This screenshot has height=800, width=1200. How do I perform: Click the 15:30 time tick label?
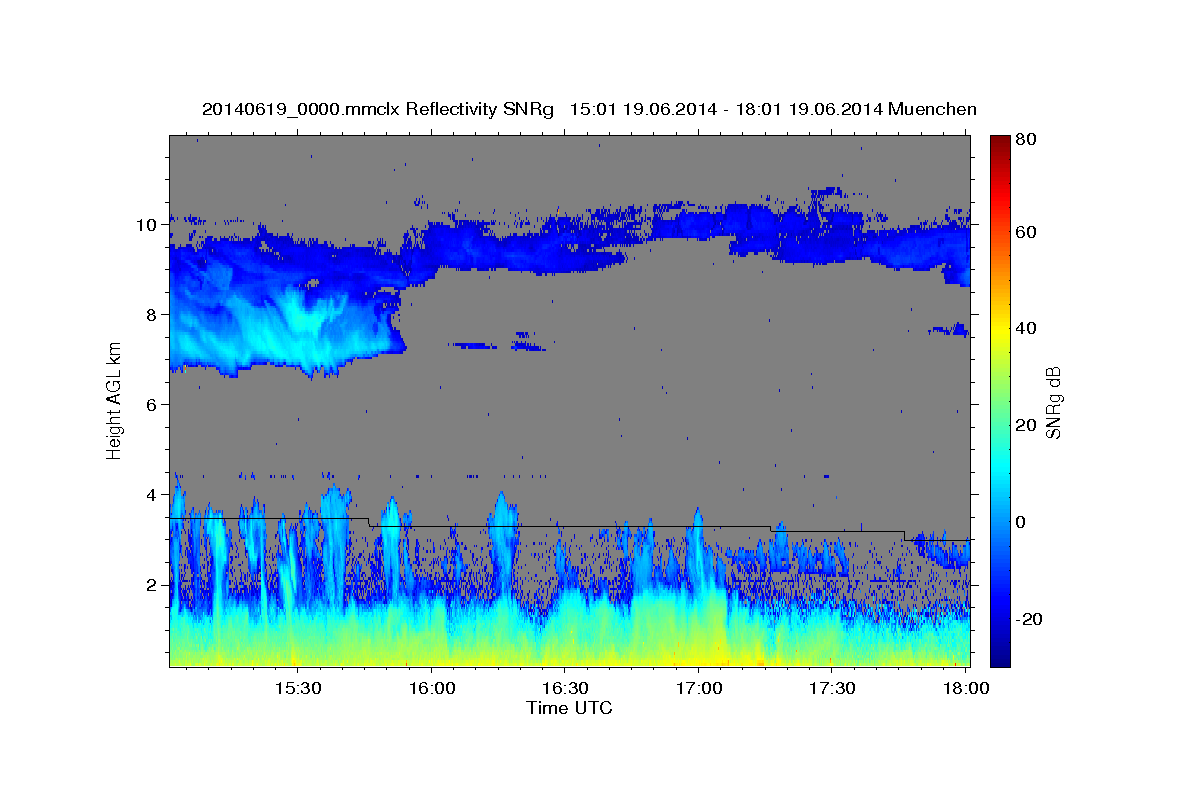pos(297,689)
